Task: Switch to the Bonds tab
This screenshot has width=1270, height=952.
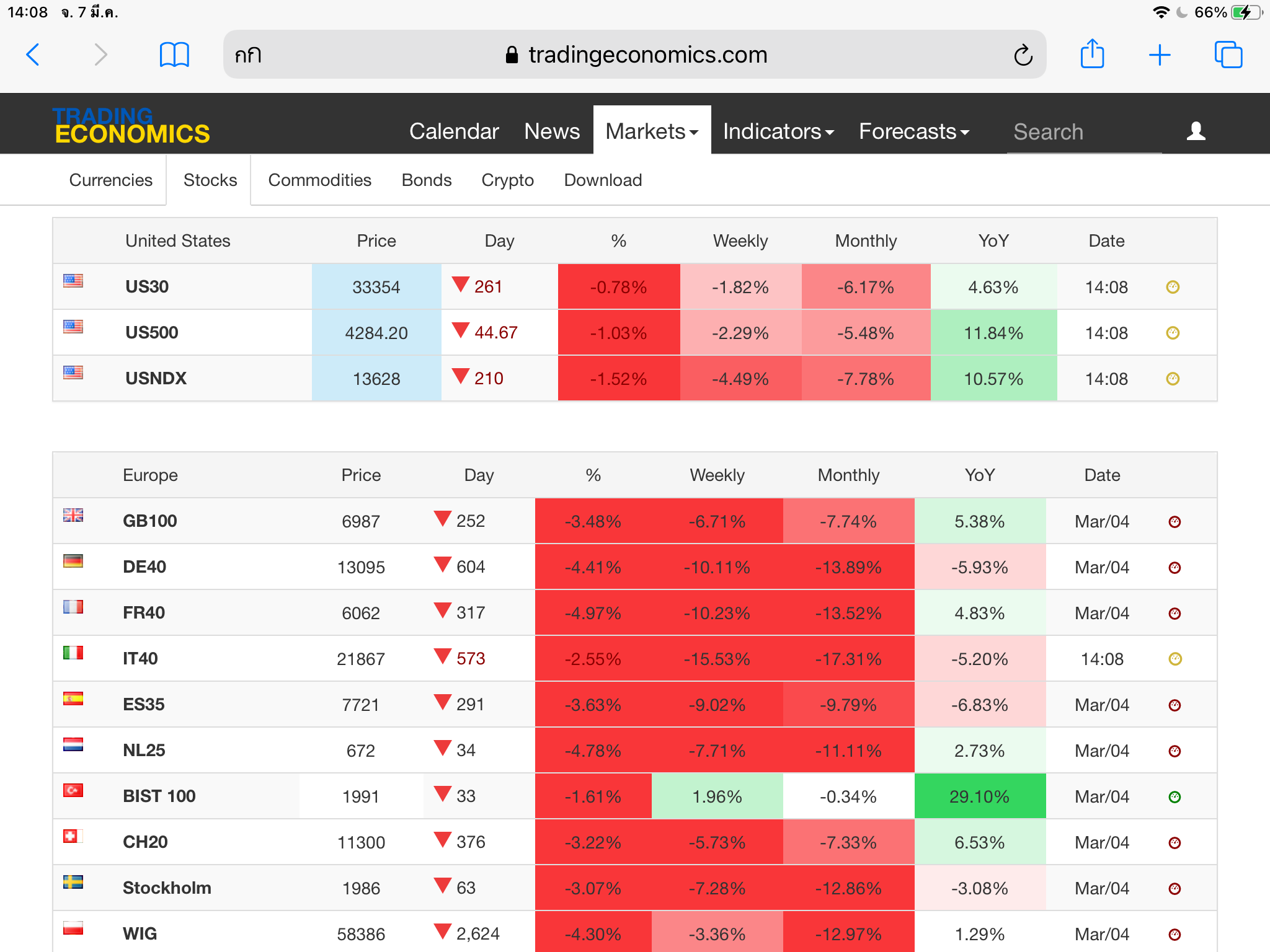Action: click(x=427, y=180)
